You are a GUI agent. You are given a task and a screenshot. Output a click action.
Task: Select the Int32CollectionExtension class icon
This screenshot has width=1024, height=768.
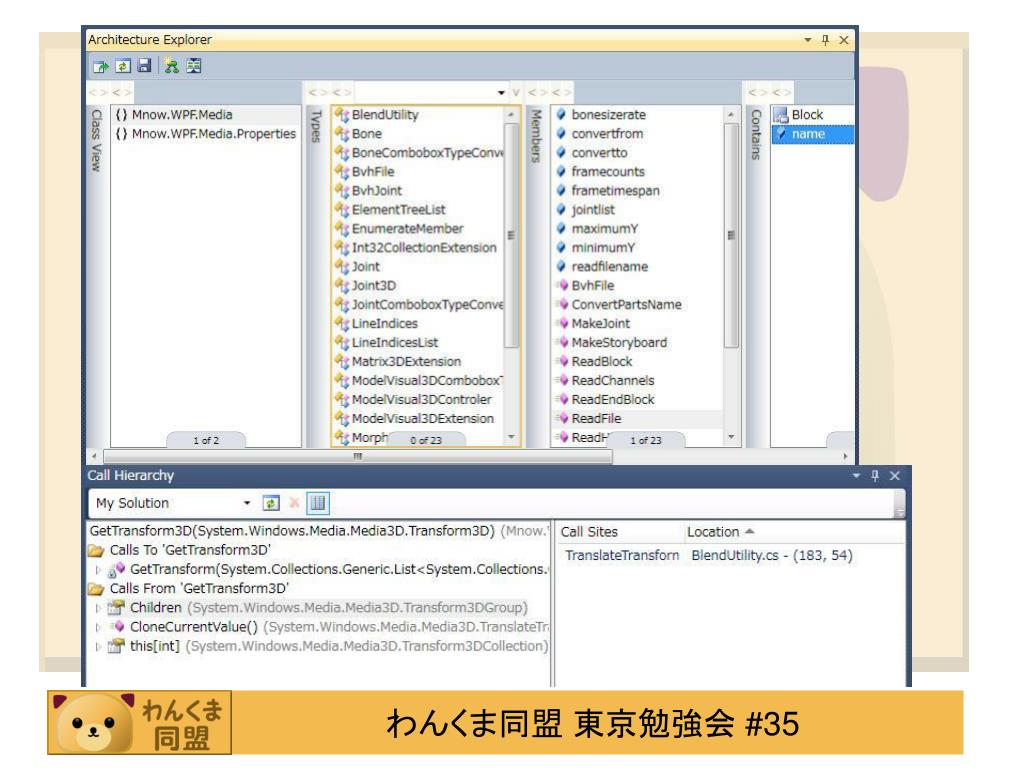click(x=342, y=248)
